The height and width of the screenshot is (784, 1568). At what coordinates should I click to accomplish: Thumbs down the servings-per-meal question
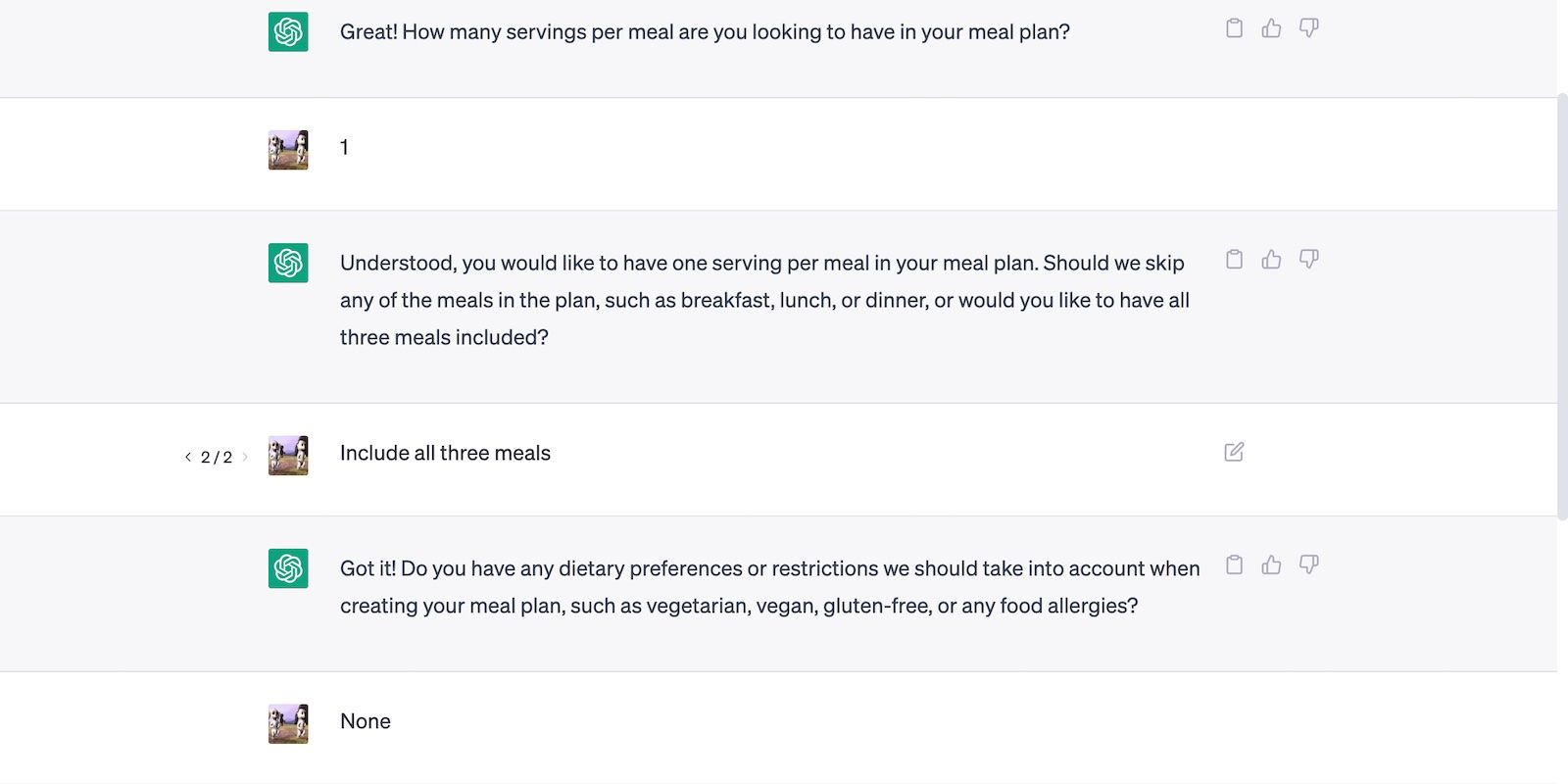pos(1308,28)
